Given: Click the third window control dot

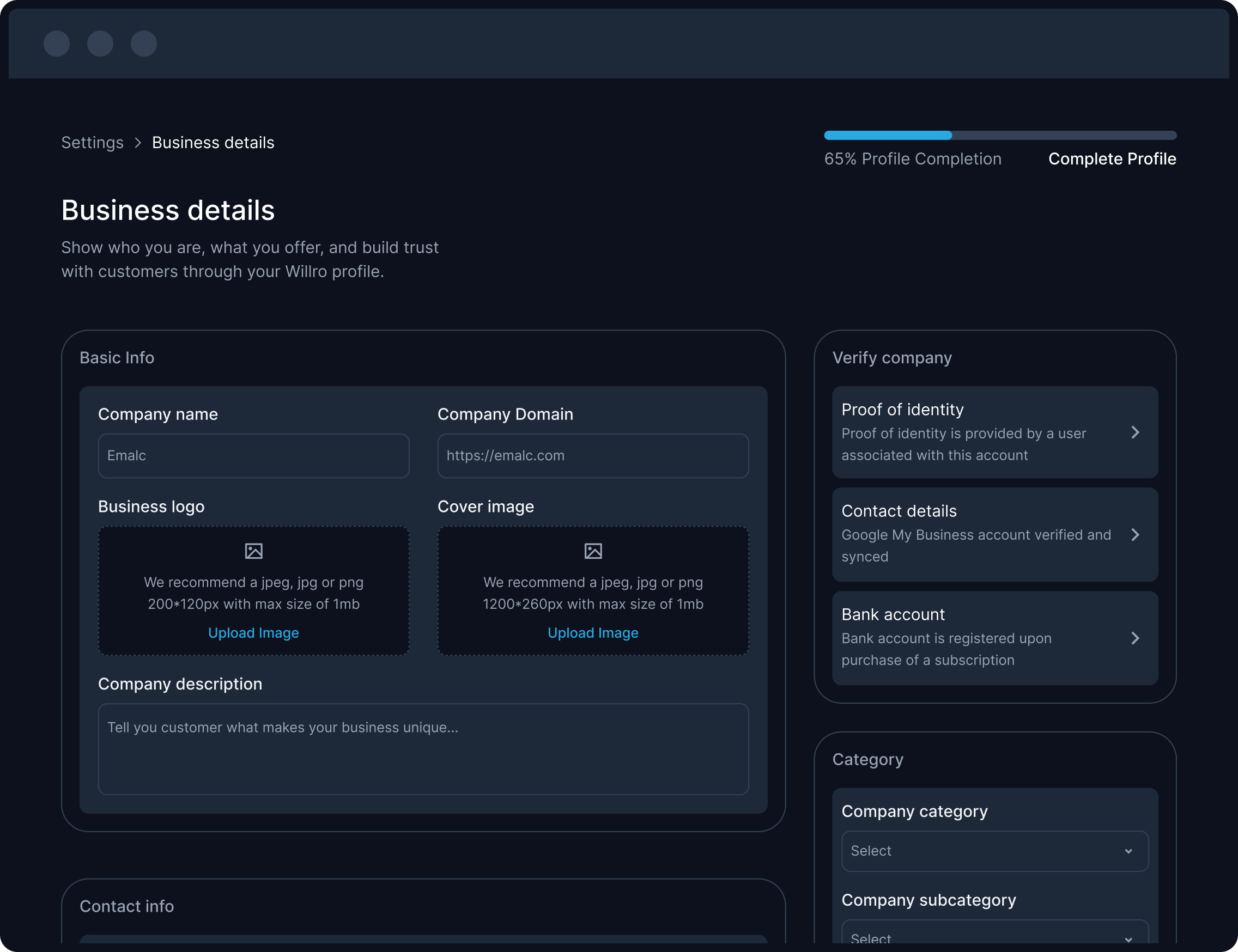Looking at the screenshot, I should tap(144, 44).
